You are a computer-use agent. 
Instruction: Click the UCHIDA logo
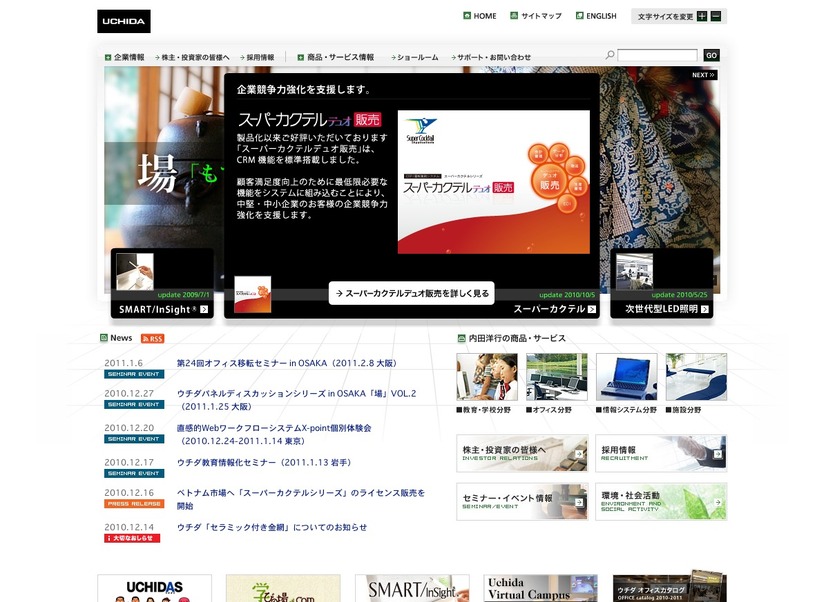[124, 21]
